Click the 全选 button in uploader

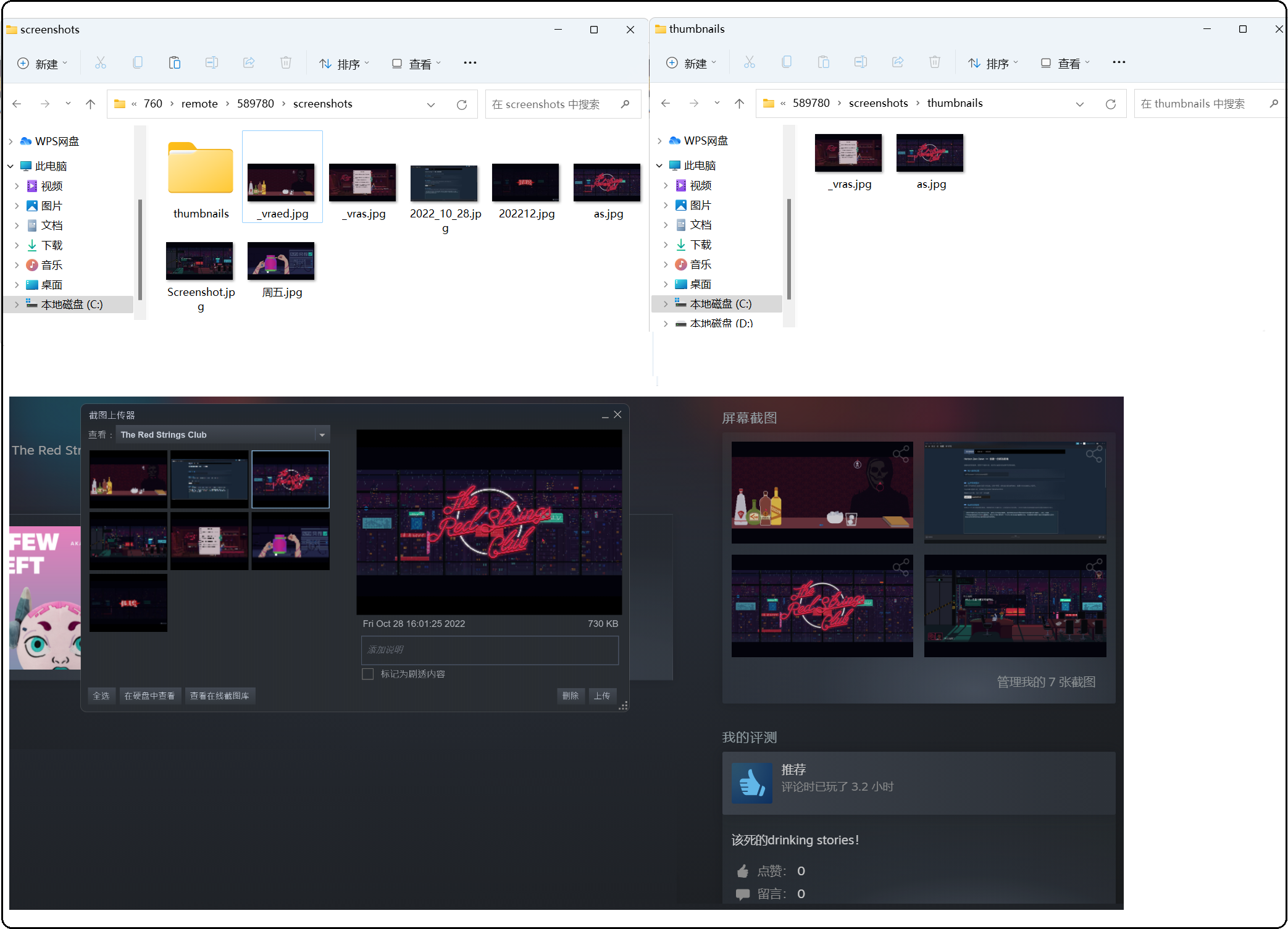click(101, 696)
